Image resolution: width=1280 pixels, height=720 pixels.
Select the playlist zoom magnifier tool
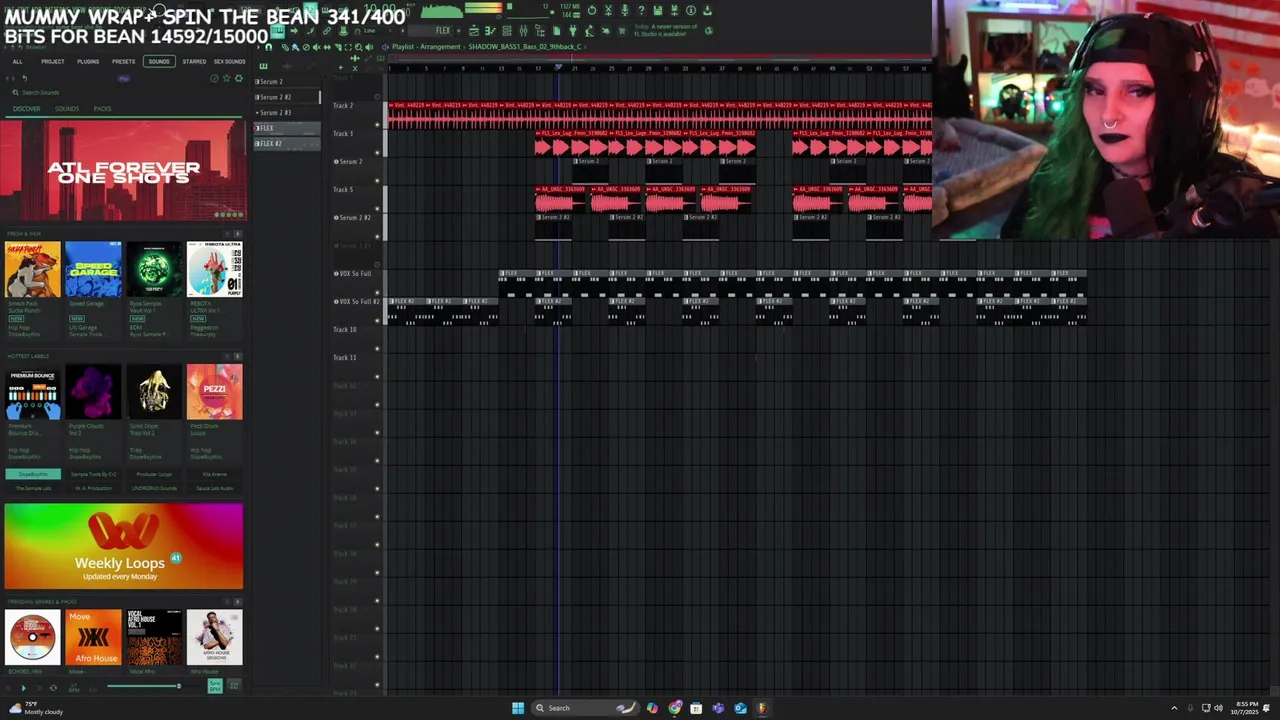click(x=358, y=47)
